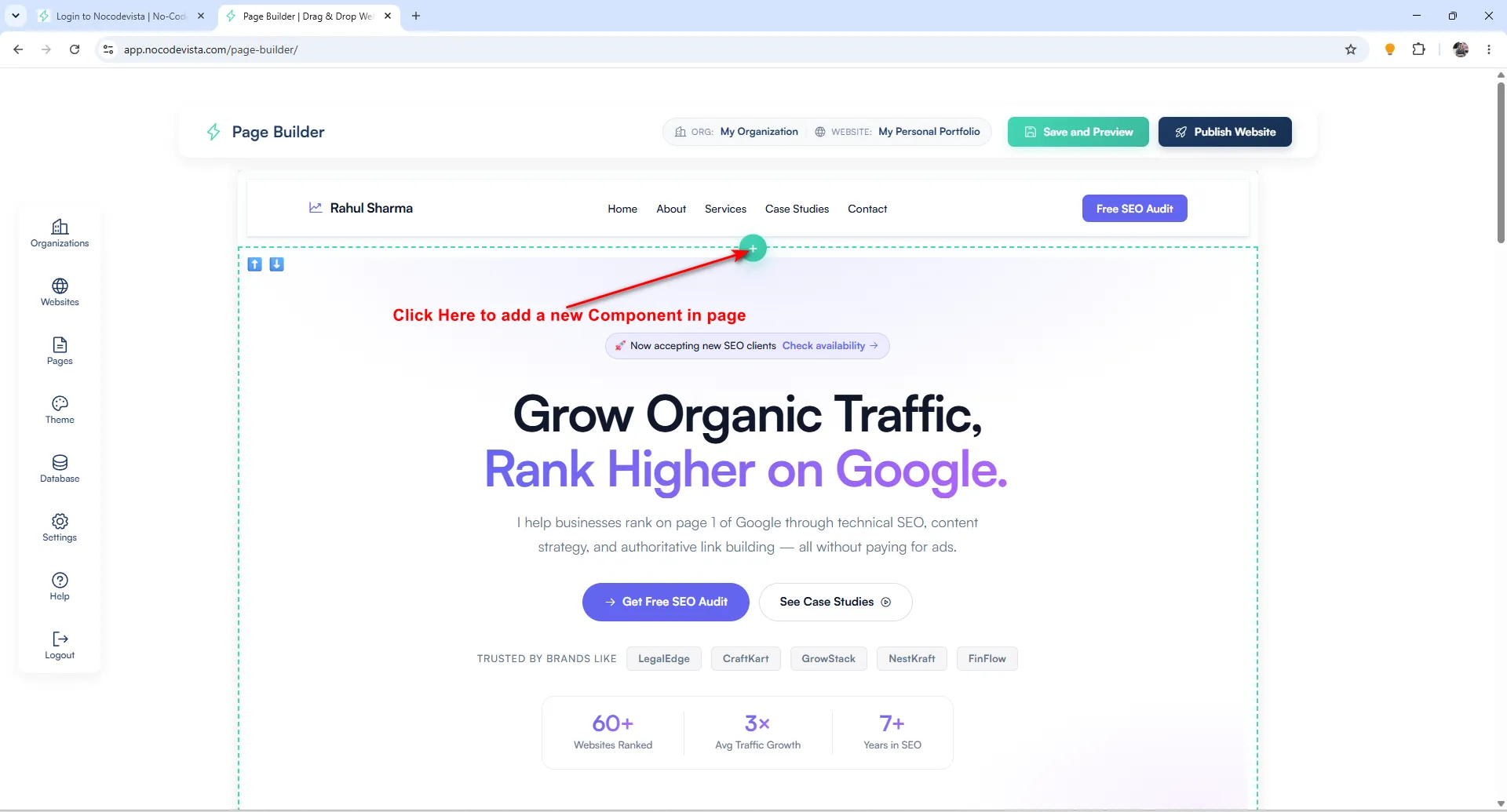Image resolution: width=1507 pixels, height=812 pixels.
Task: Click the green plus add-component button
Action: point(753,249)
